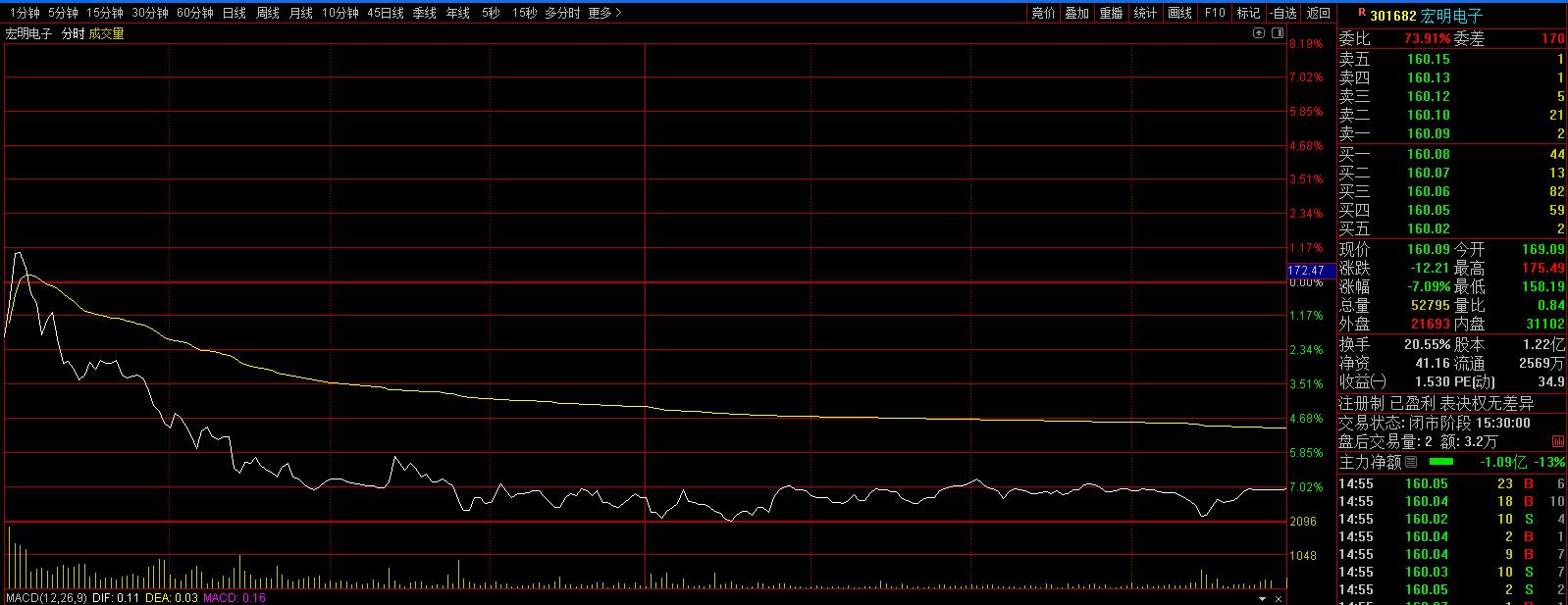Switch to the 10分钟 period tab
The image size is (1568, 605).
[340, 13]
